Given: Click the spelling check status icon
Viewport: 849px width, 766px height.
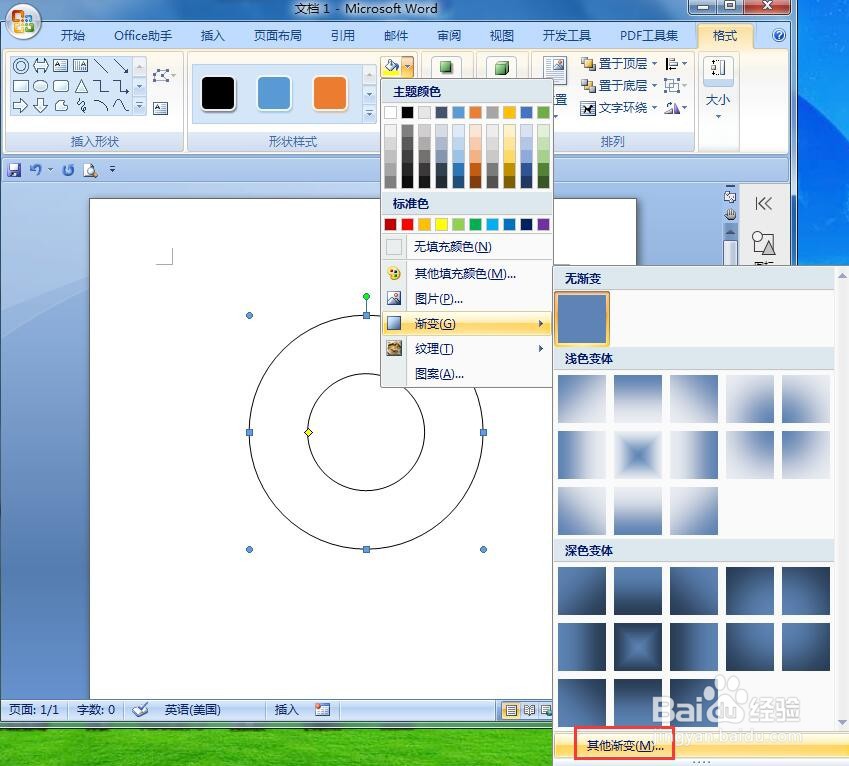Looking at the screenshot, I should (x=140, y=710).
